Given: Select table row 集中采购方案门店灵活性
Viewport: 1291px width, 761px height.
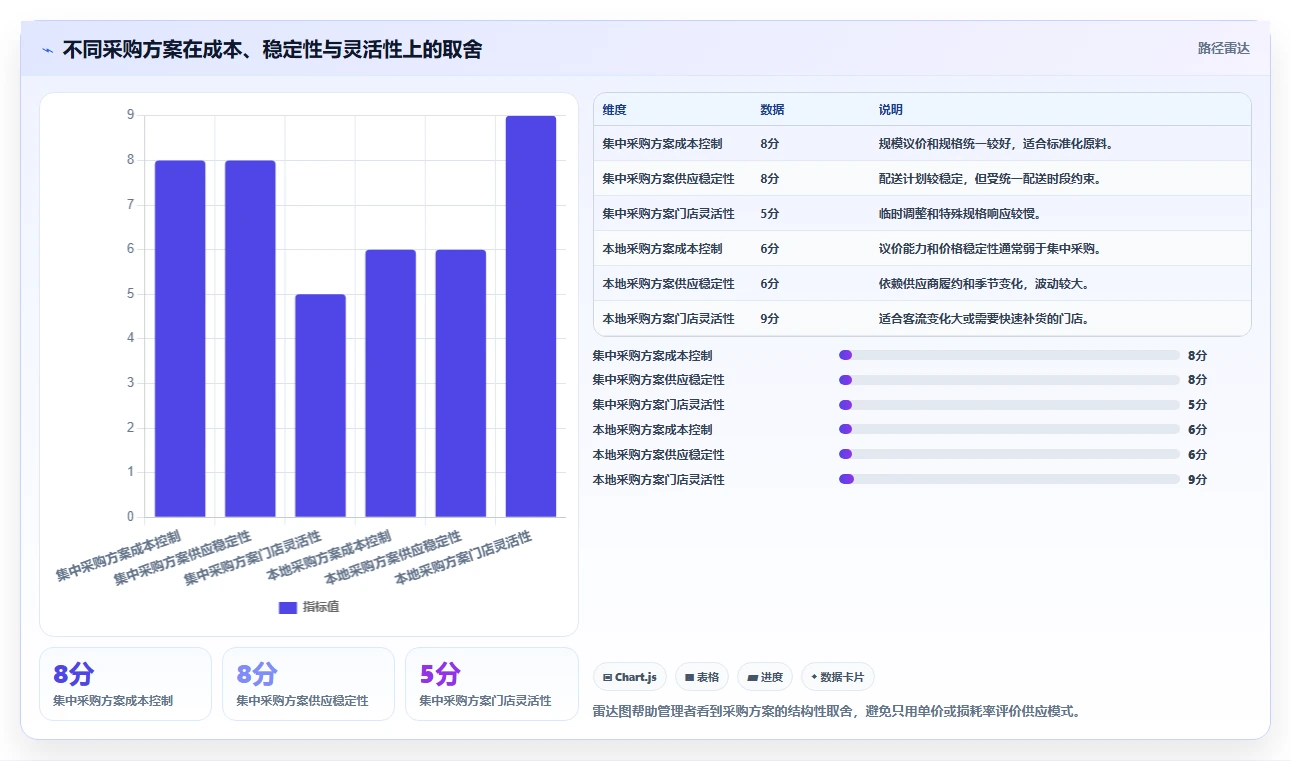Looking at the screenshot, I should 922,214.
